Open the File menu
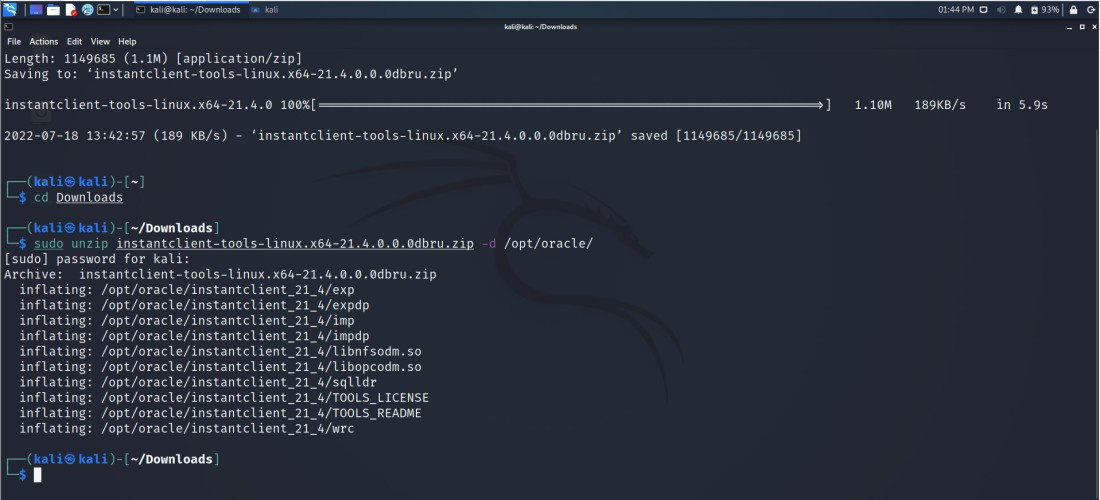Screen dimensions: 1100x500 [14, 42]
